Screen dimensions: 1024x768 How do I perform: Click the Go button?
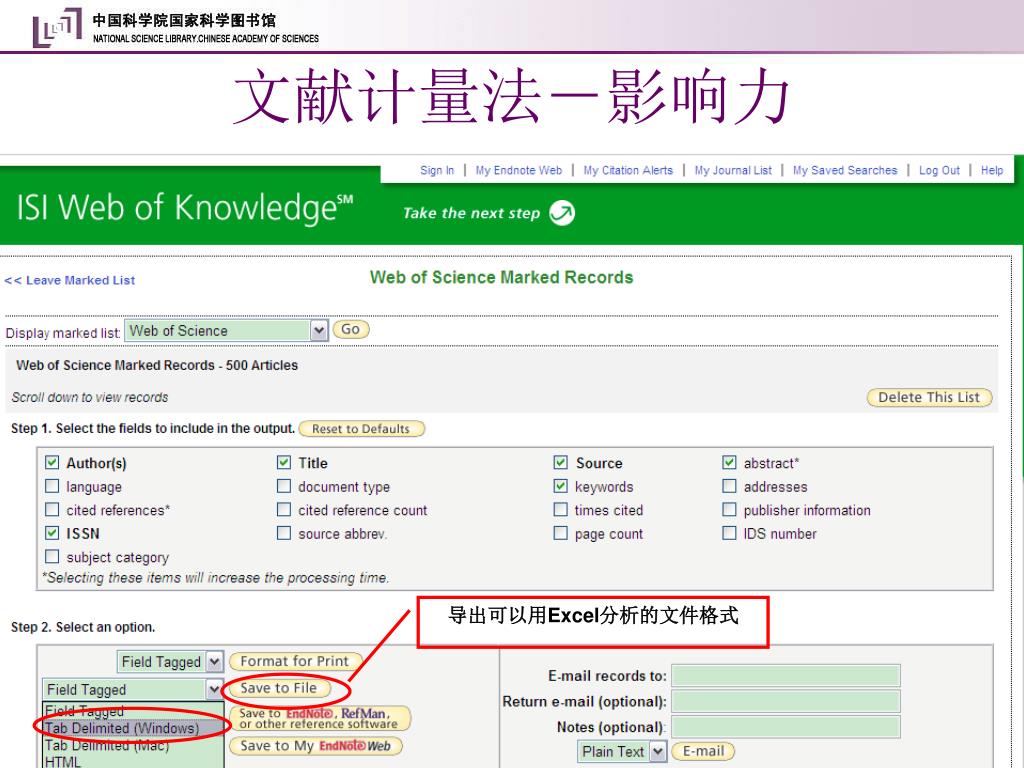coord(351,330)
